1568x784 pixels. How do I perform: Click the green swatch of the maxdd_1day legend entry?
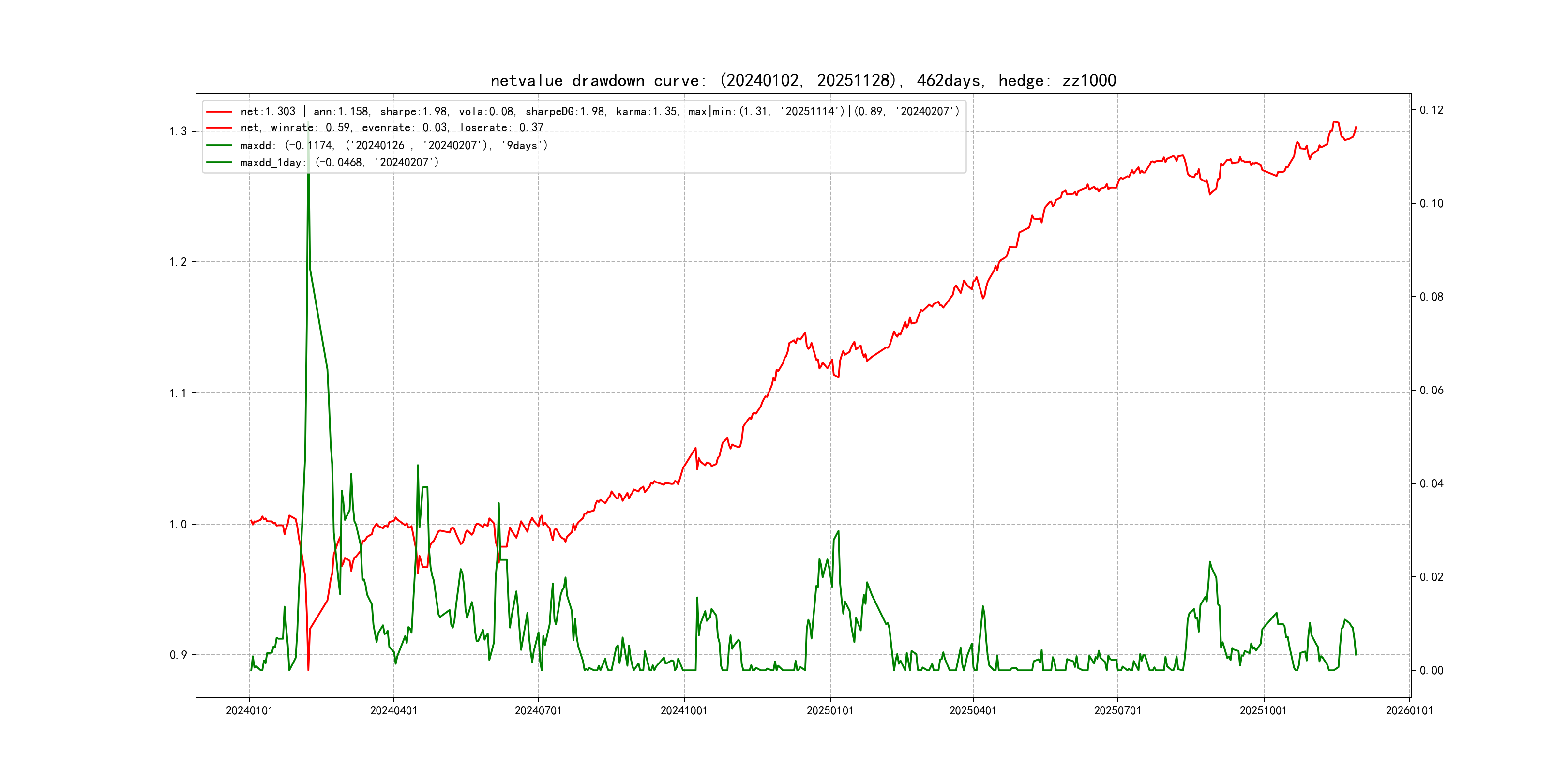219,163
